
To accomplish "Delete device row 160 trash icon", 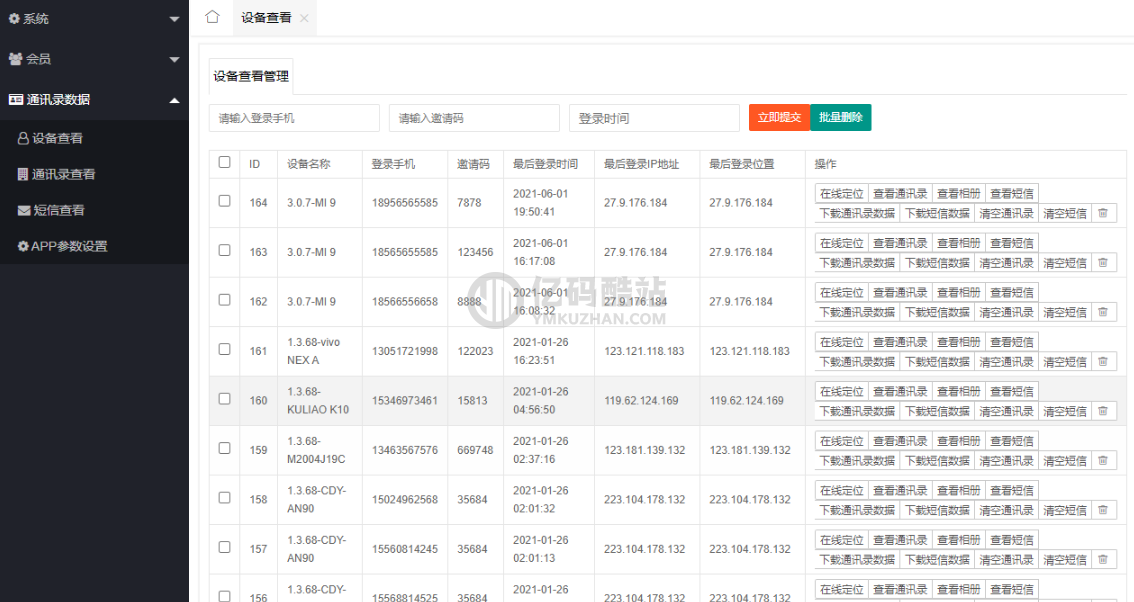I will tap(1103, 411).
